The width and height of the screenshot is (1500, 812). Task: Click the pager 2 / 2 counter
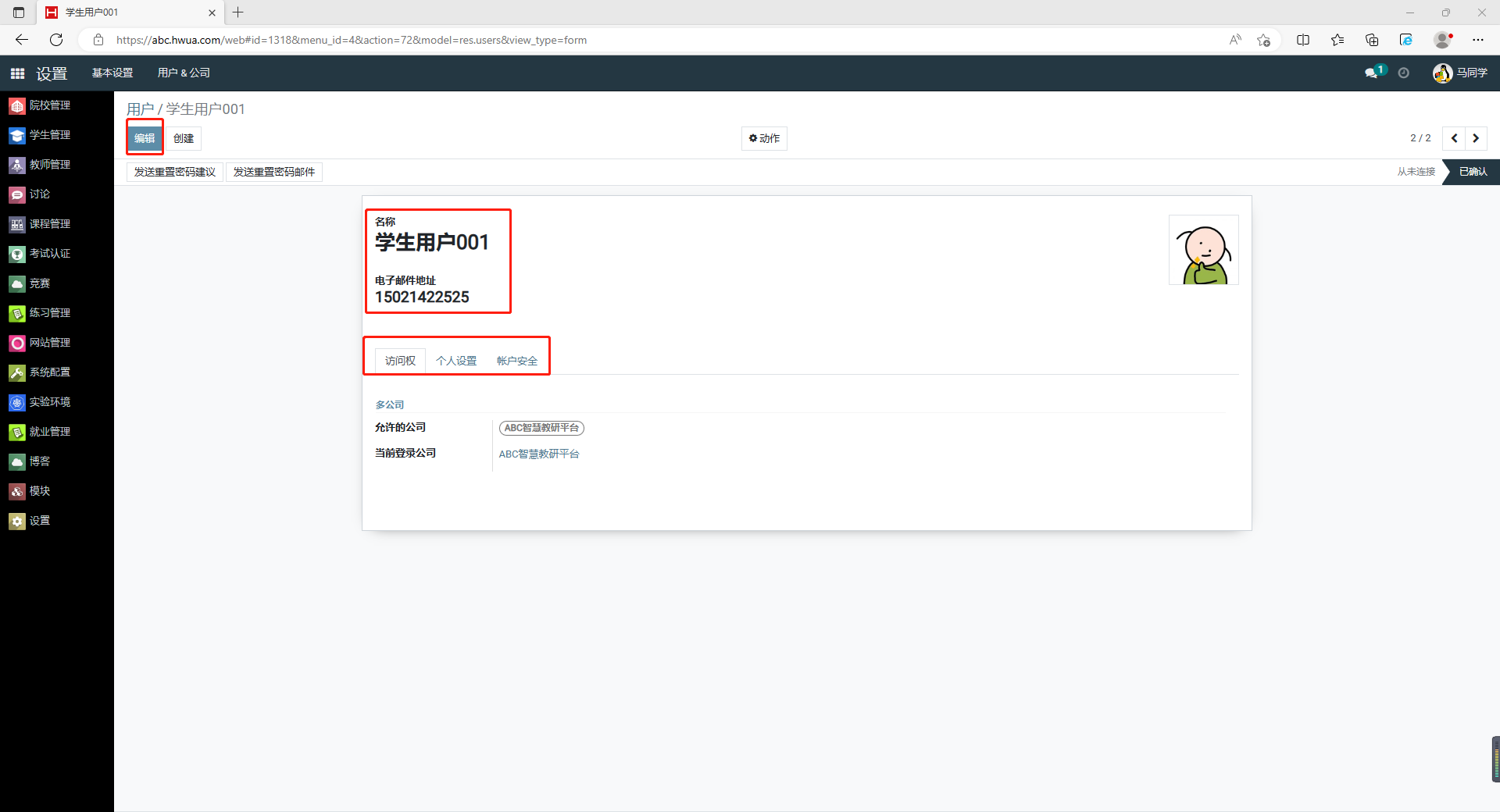[x=1420, y=138]
